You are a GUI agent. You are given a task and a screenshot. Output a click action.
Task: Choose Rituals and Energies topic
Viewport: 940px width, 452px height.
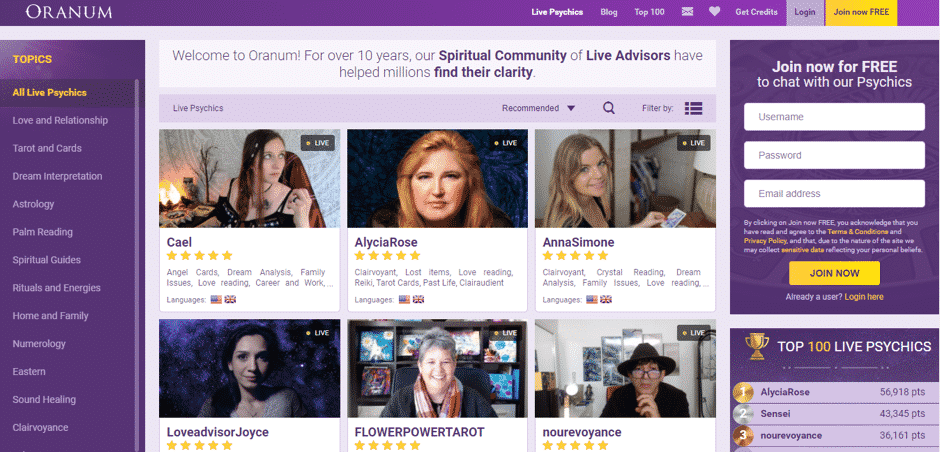tap(56, 288)
